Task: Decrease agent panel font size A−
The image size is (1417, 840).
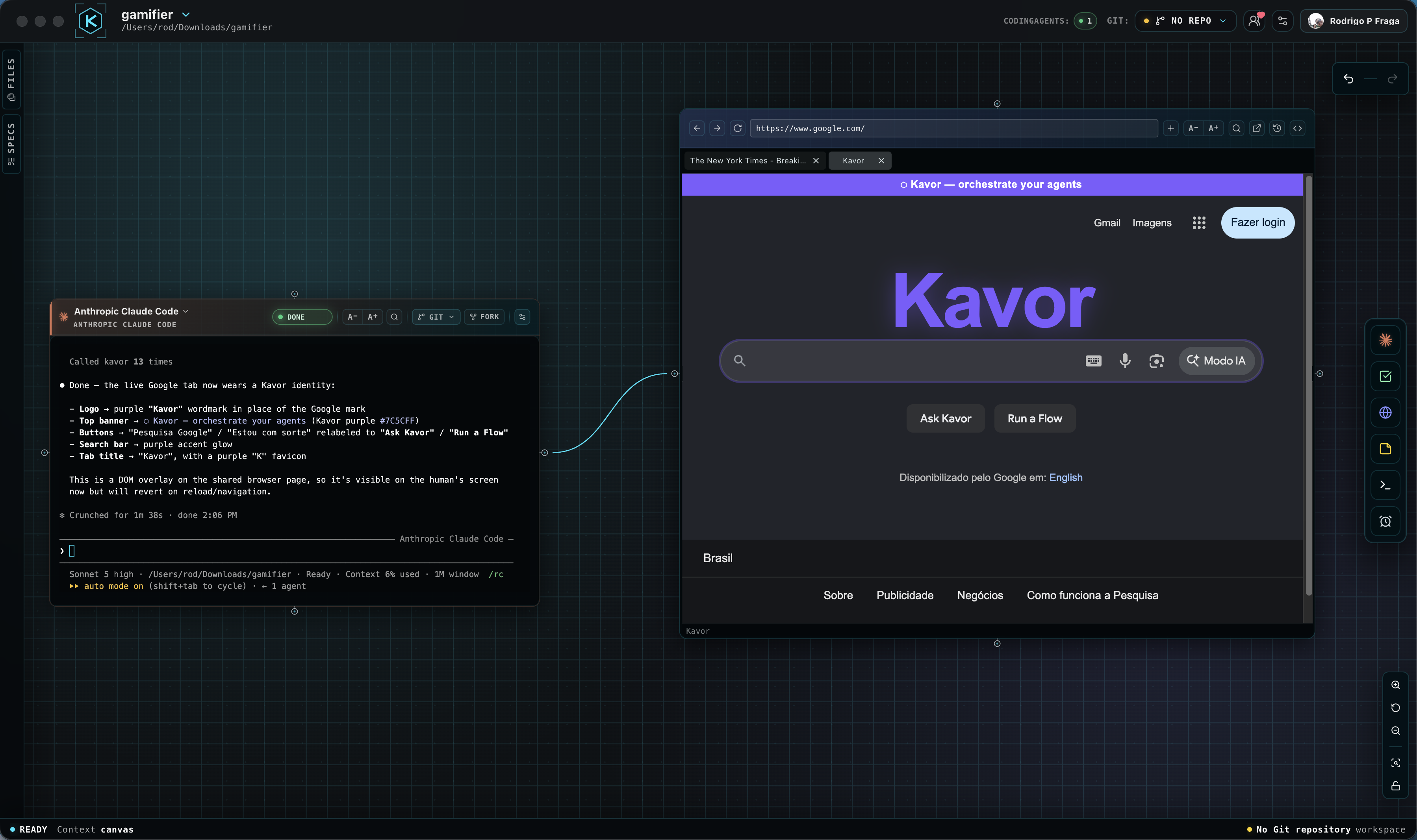Action: (x=352, y=317)
